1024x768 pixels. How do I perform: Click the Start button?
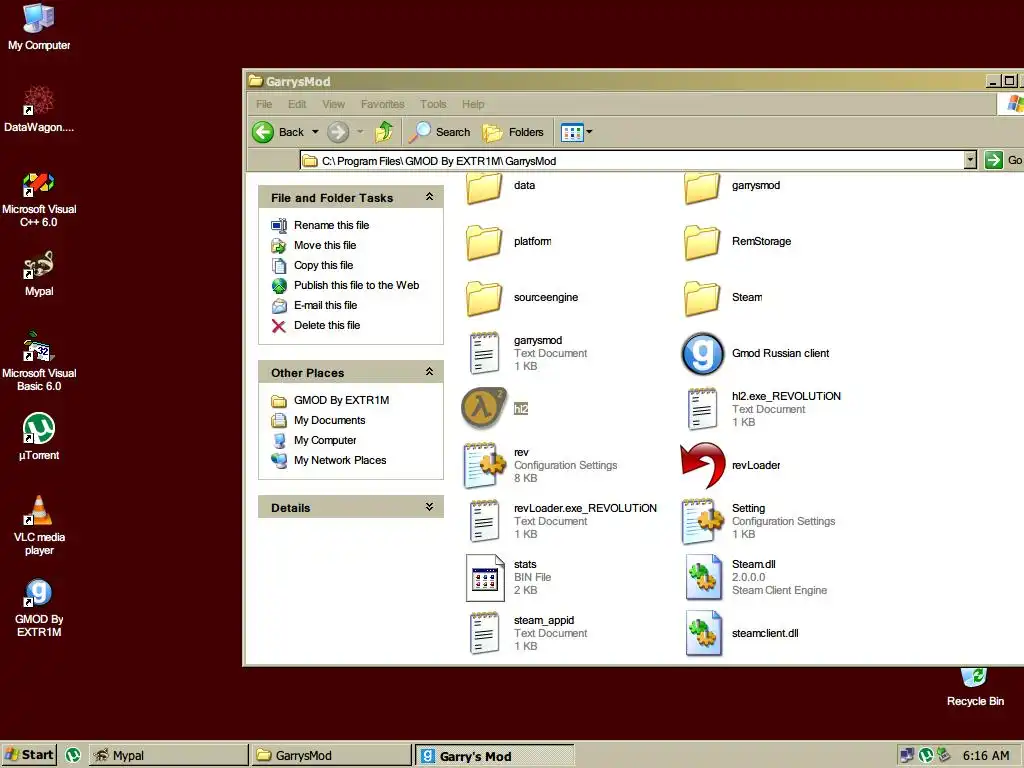tap(29, 755)
